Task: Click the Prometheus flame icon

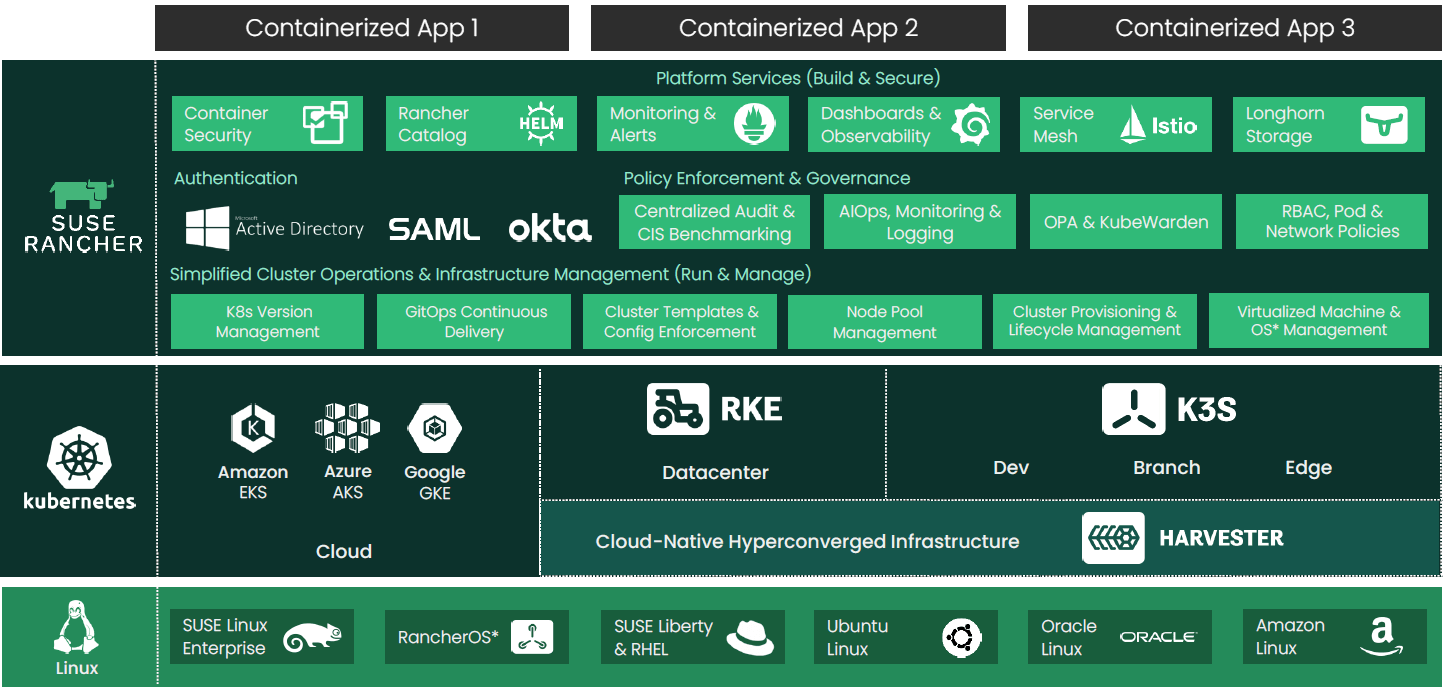Action: (753, 124)
